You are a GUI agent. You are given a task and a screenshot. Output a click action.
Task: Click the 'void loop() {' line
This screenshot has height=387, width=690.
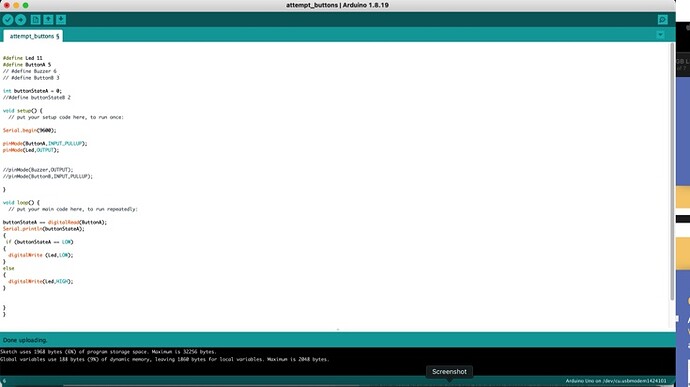[x=21, y=203]
